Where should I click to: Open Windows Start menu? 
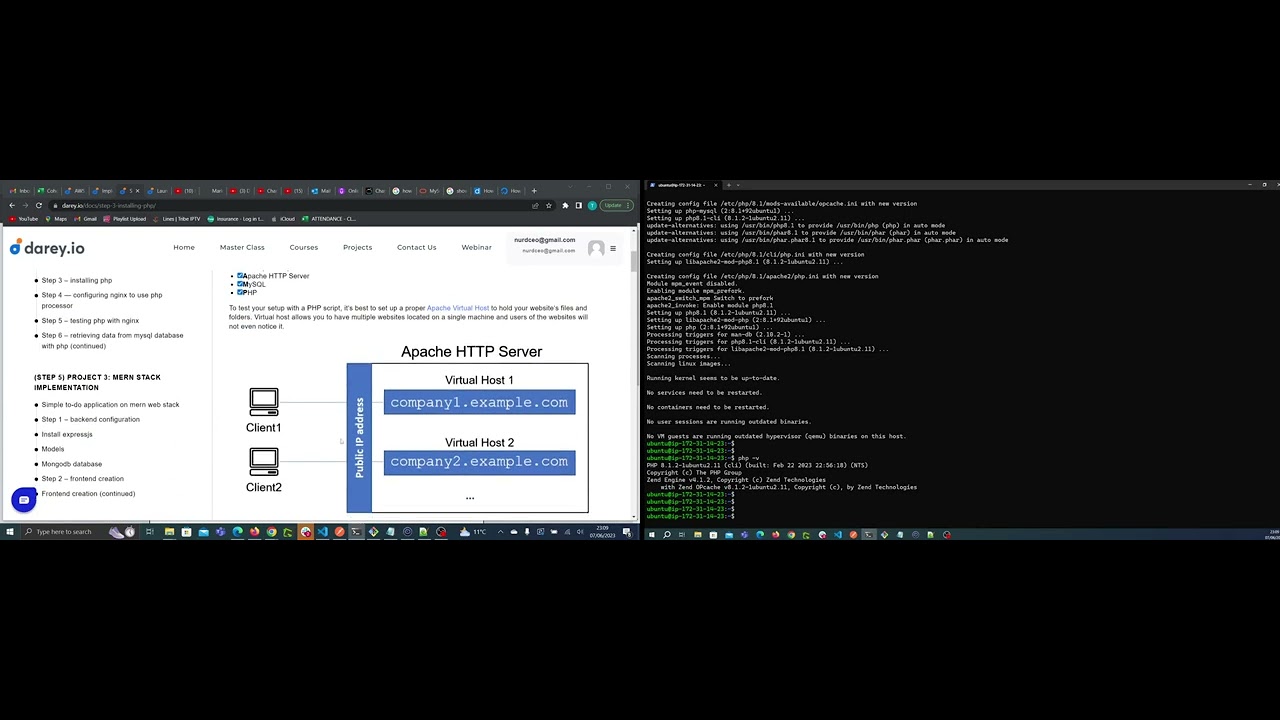pyautogui.click(x=8, y=531)
